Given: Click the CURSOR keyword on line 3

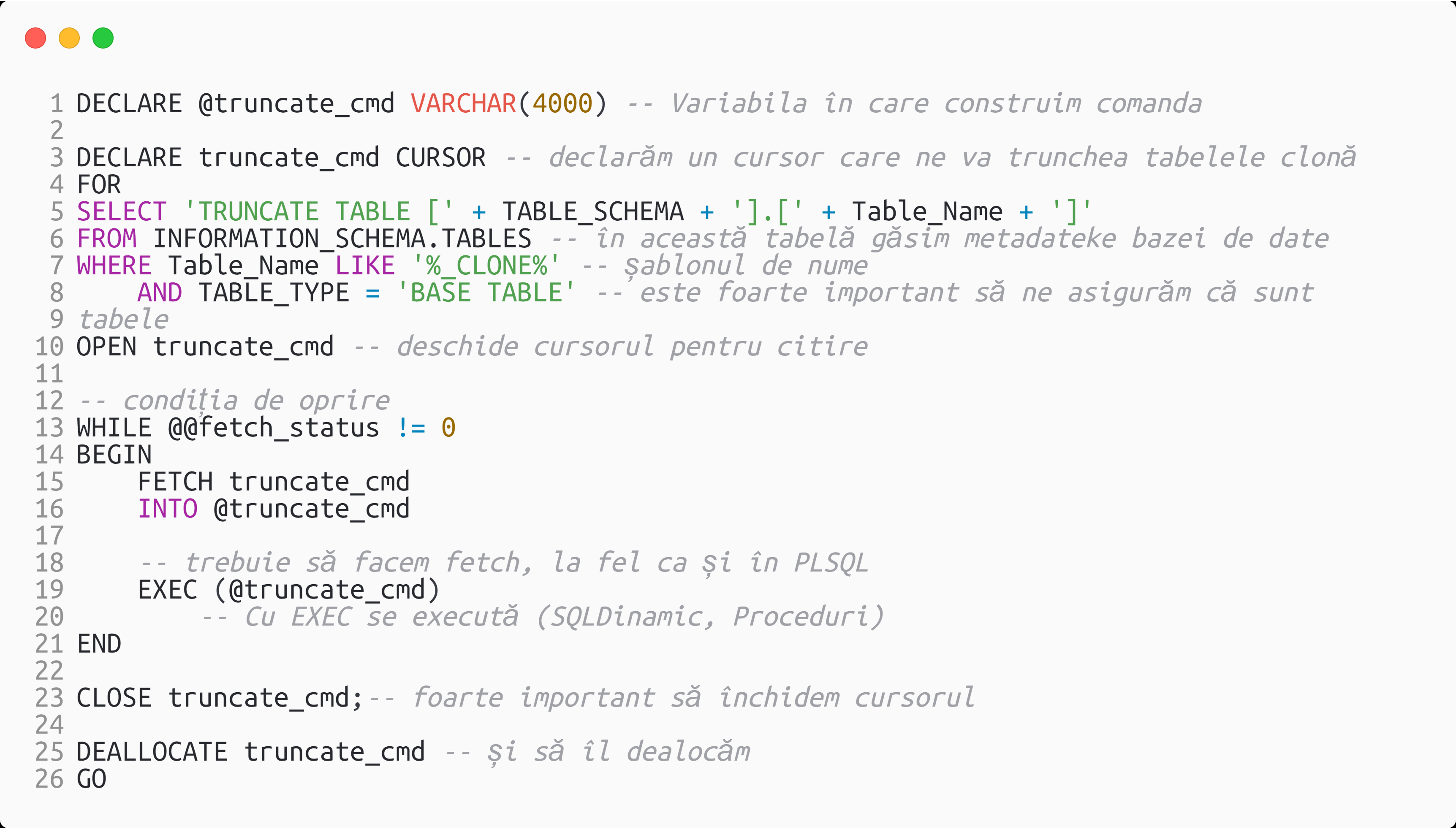Looking at the screenshot, I should pyautogui.click(x=441, y=158).
